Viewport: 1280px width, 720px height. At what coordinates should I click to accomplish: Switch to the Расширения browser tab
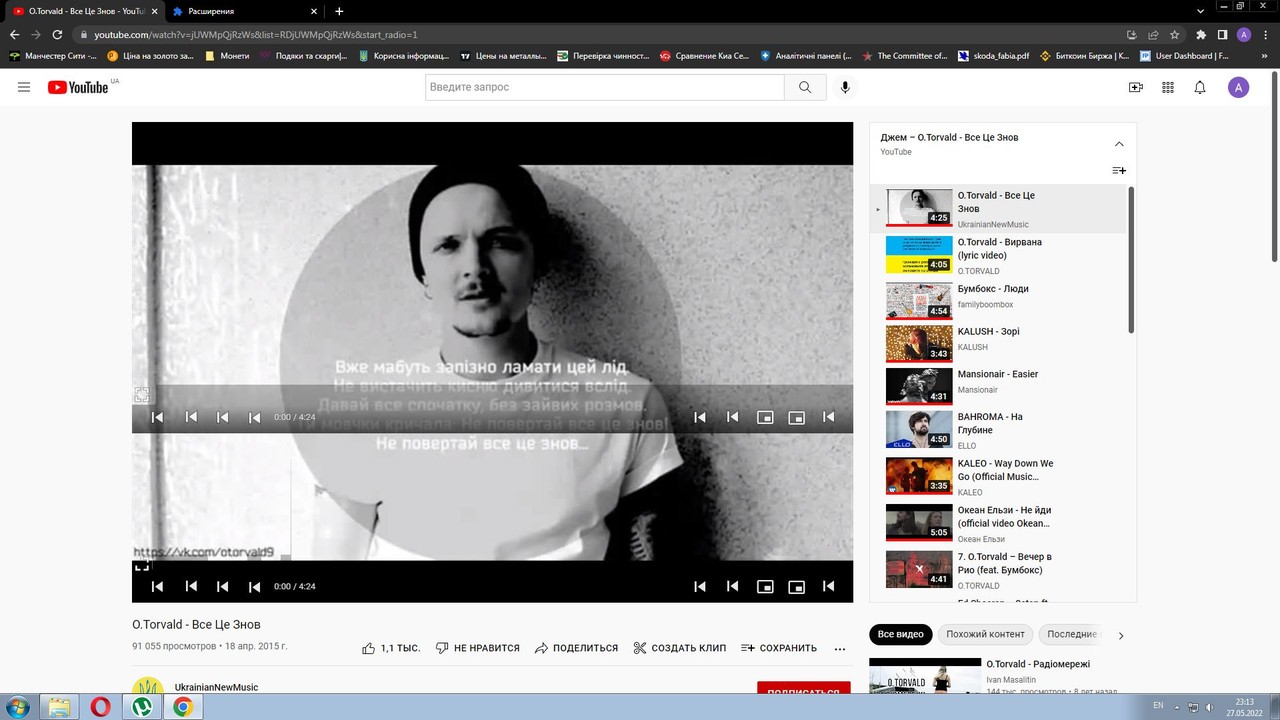pyautogui.click(x=245, y=11)
